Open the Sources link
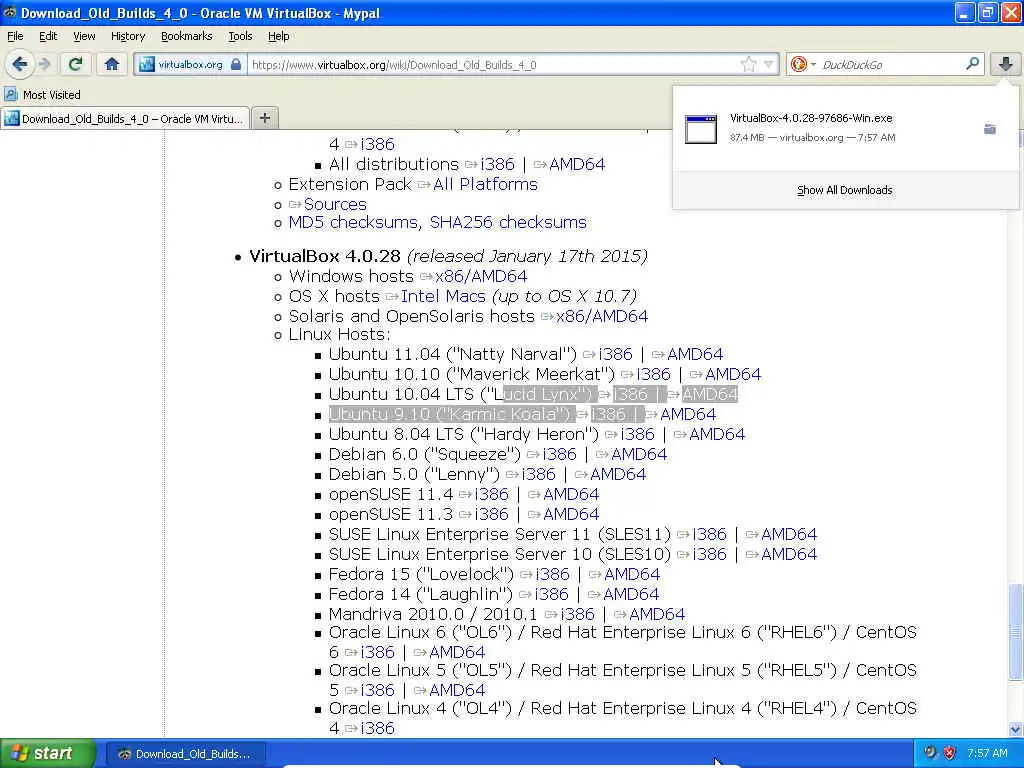 tap(335, 204)
